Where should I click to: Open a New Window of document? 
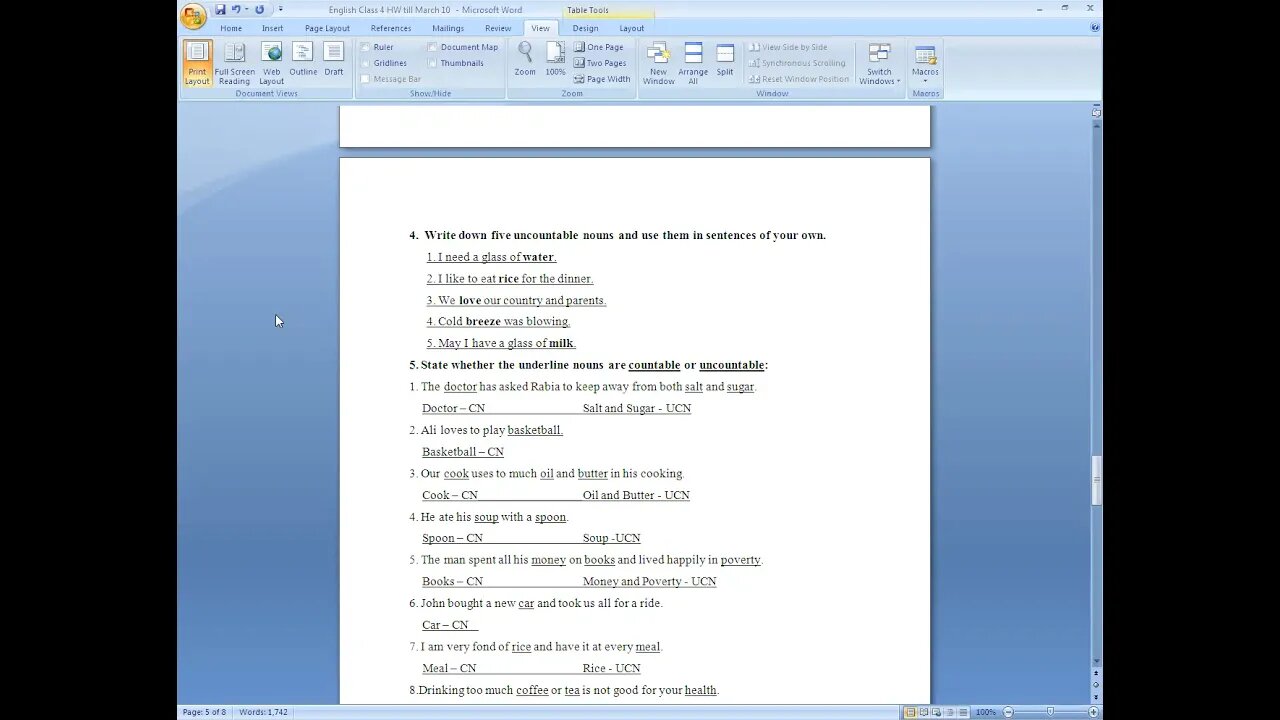(x=658, y=63)
